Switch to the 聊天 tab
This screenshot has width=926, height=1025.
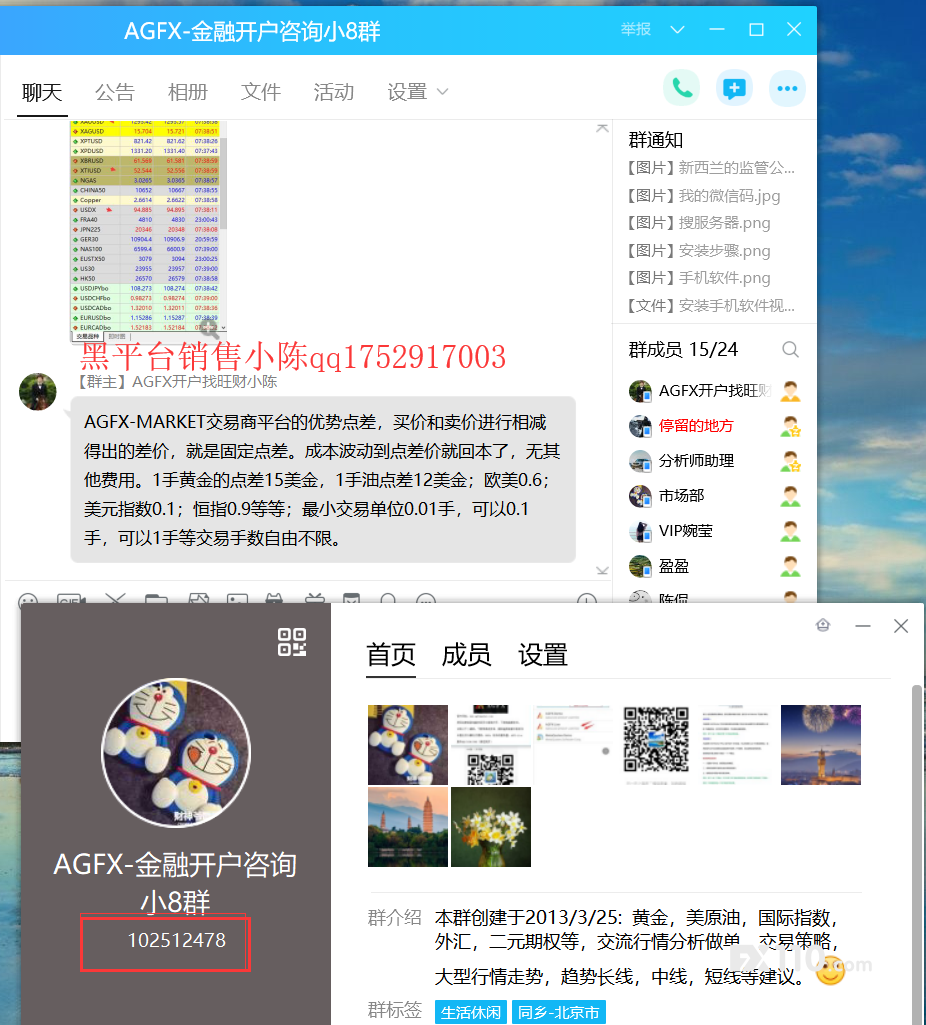42,92
